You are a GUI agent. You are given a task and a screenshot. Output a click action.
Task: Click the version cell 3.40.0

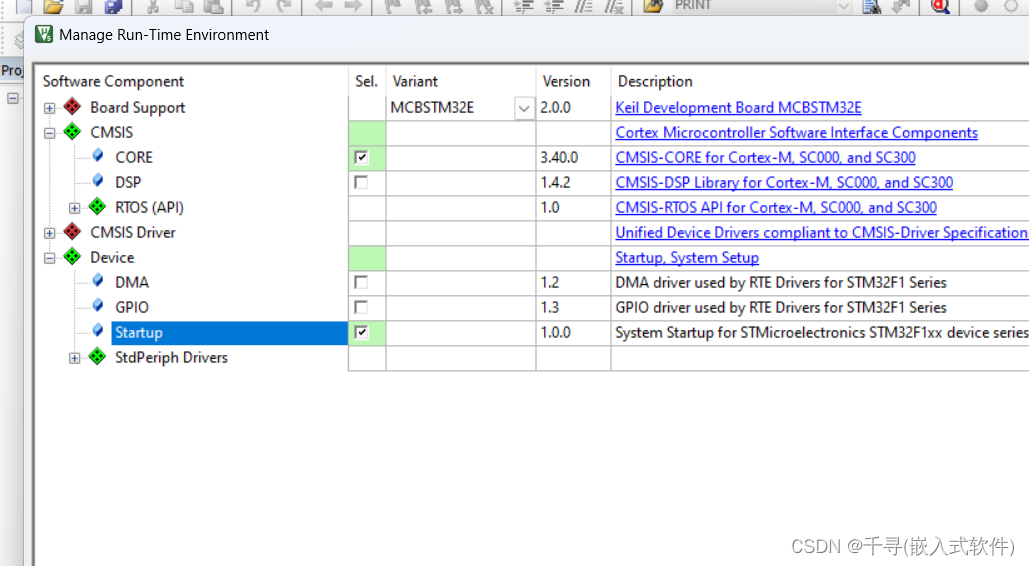559,158
